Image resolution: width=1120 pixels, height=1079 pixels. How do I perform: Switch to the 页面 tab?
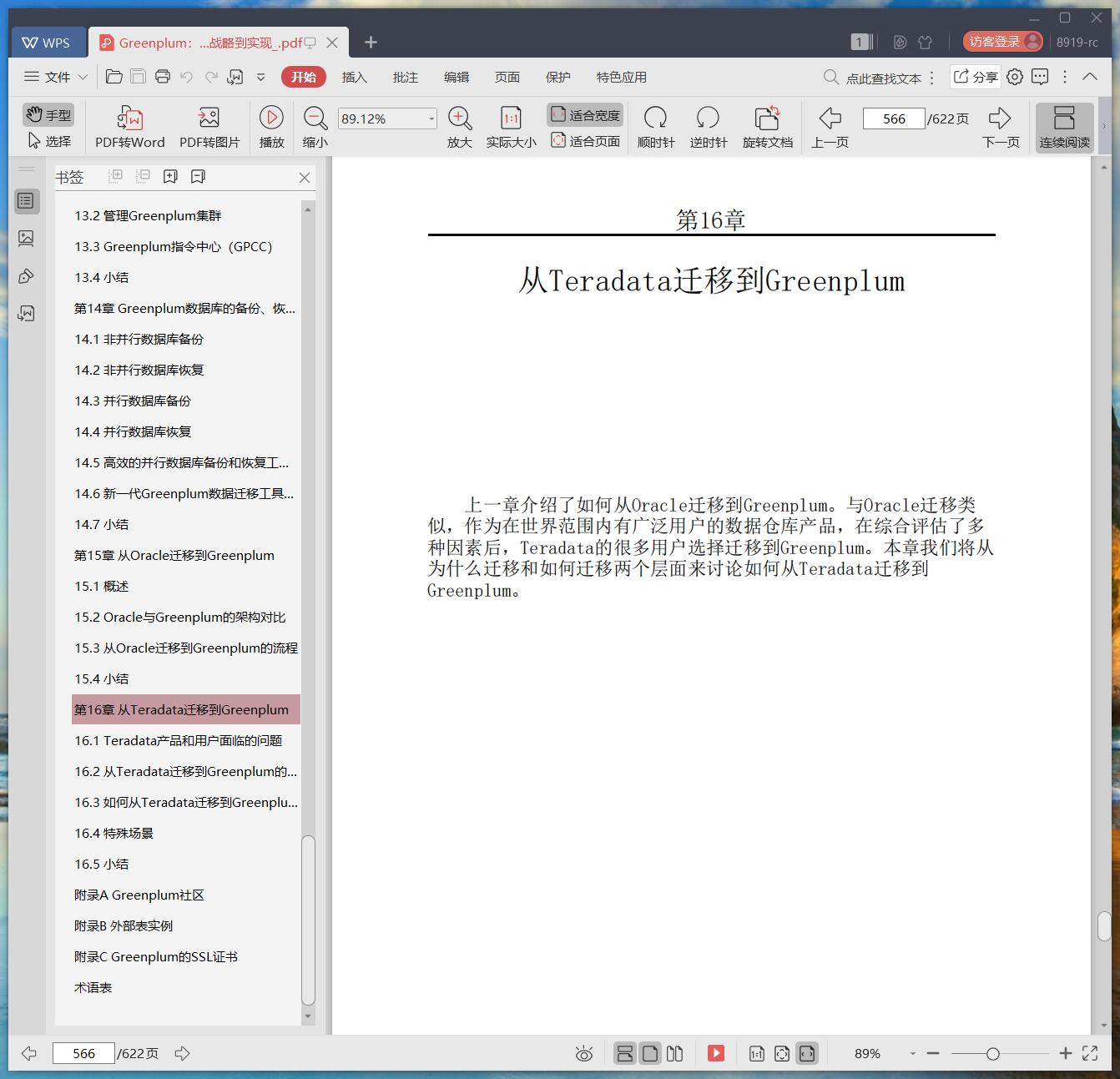[507, 77]
